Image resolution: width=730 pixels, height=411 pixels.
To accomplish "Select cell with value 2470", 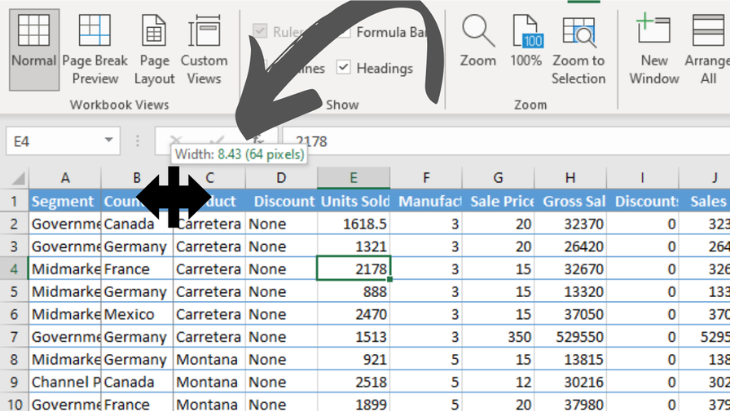I will (353, 314).
